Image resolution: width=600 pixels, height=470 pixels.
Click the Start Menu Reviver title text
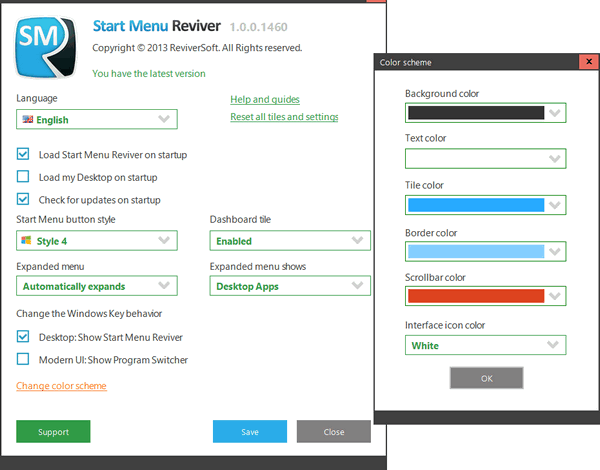[x=157, y=26]
